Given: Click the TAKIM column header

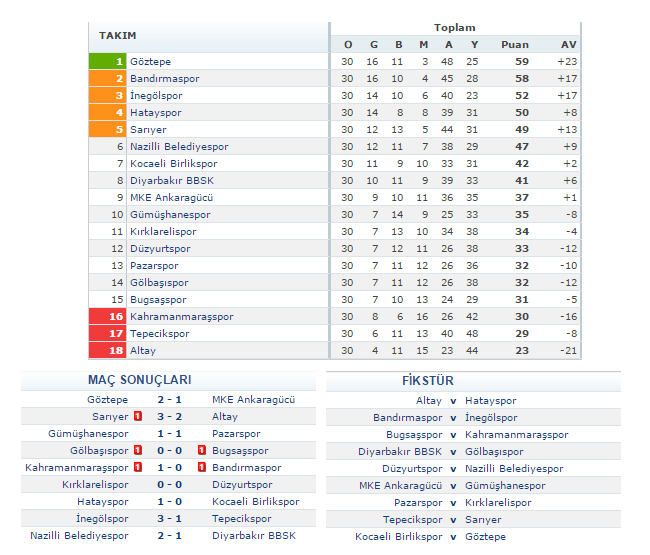Looking at the screenshot, I should pos(118,36).
